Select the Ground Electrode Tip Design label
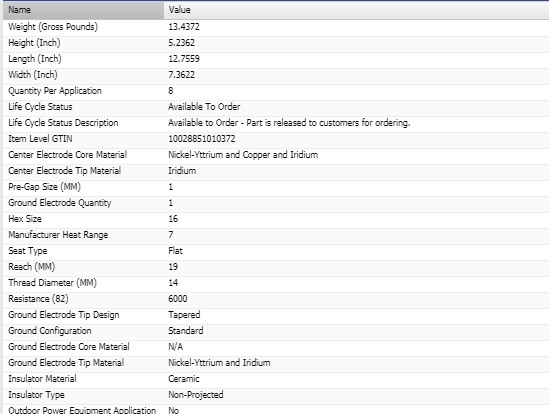 (64, 315)
